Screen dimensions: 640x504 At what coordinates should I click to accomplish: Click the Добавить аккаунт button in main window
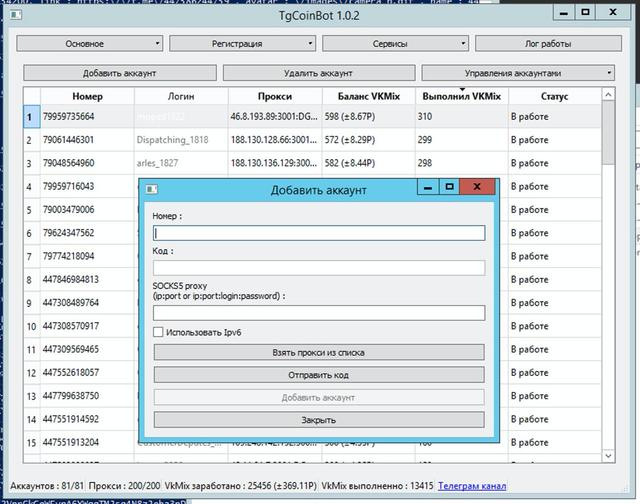coord(120,73)
